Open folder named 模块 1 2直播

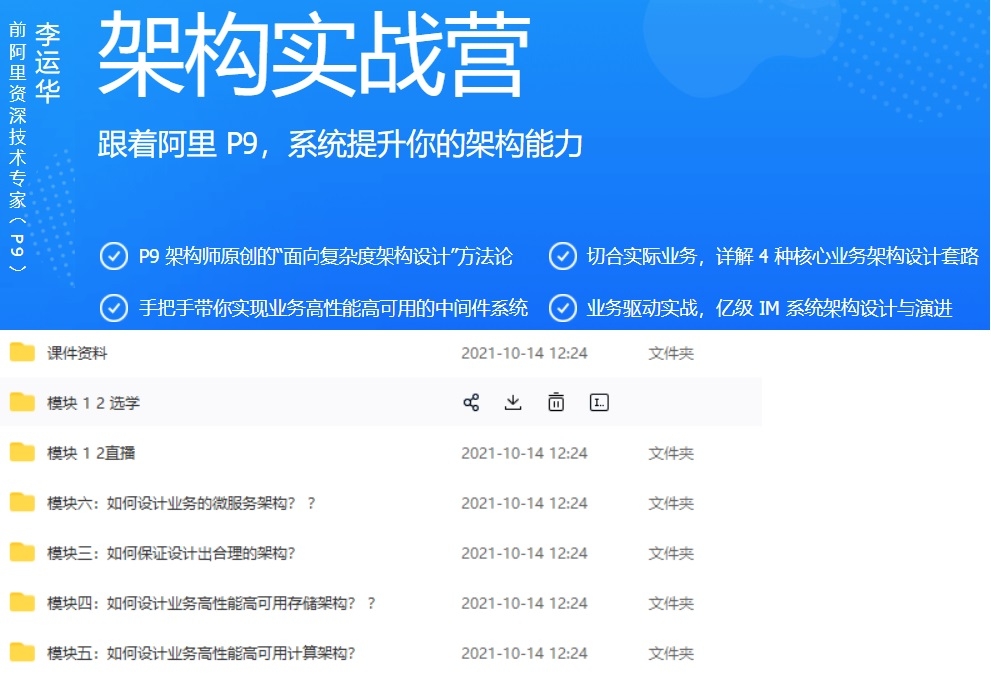pos(91,453)
